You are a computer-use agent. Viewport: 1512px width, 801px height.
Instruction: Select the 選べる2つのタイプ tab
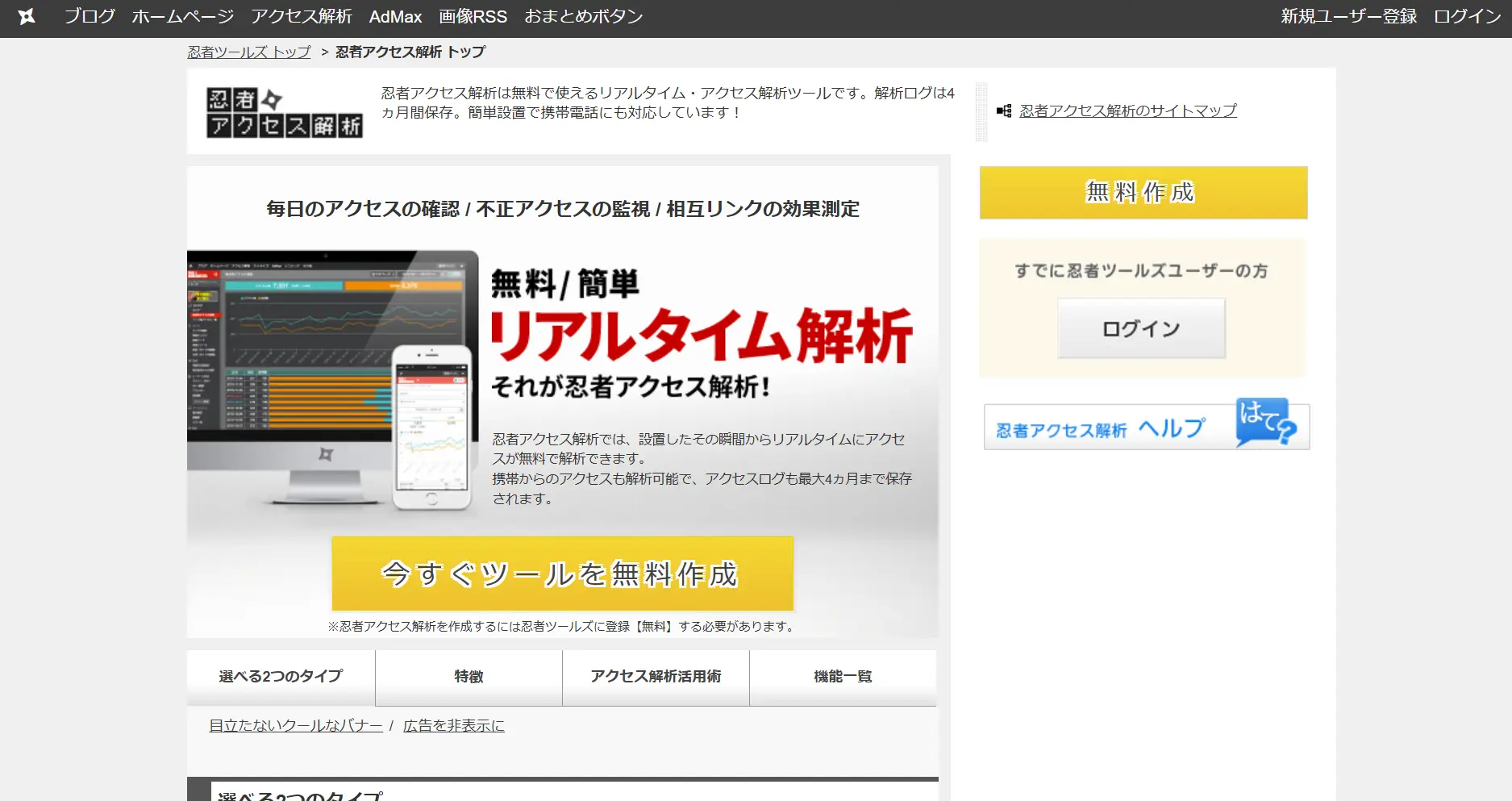tap(281, 678)
